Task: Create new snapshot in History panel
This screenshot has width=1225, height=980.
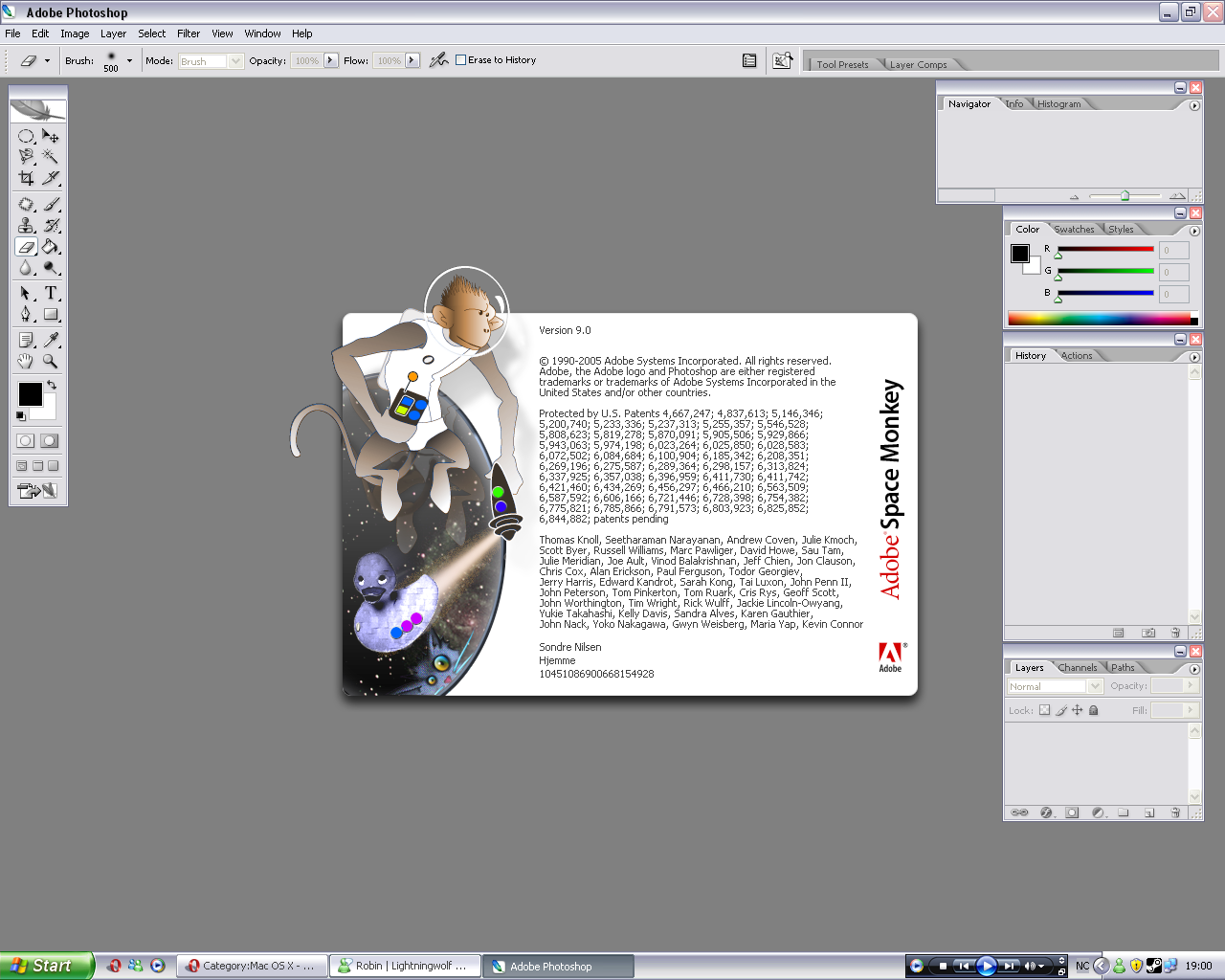Action: point(1148,633)
